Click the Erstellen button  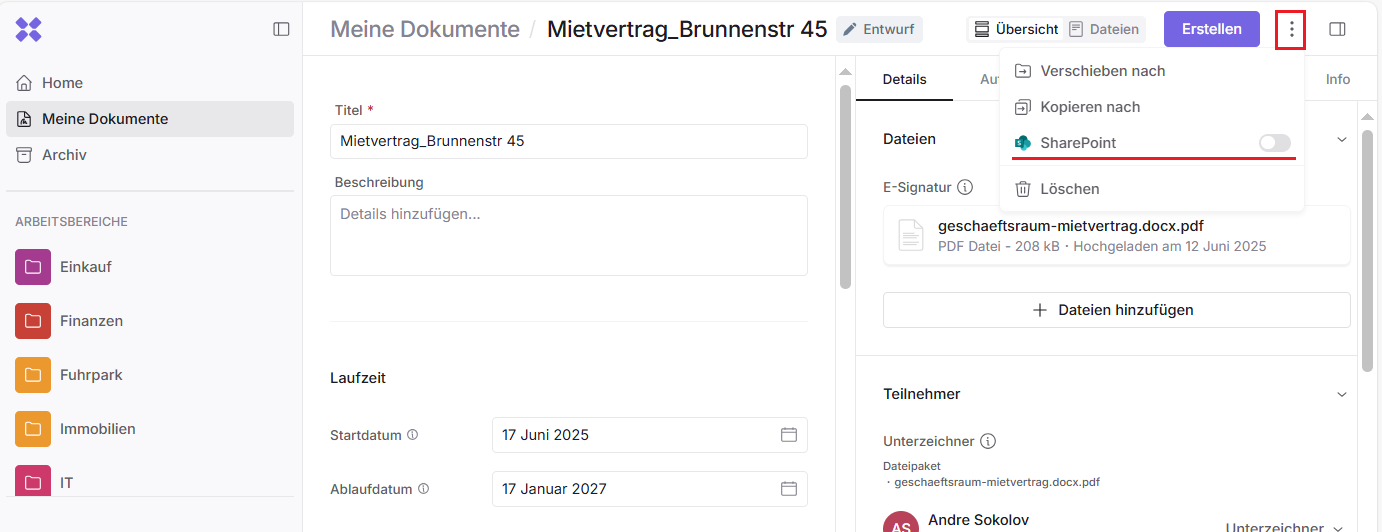tap(1211, 29)
